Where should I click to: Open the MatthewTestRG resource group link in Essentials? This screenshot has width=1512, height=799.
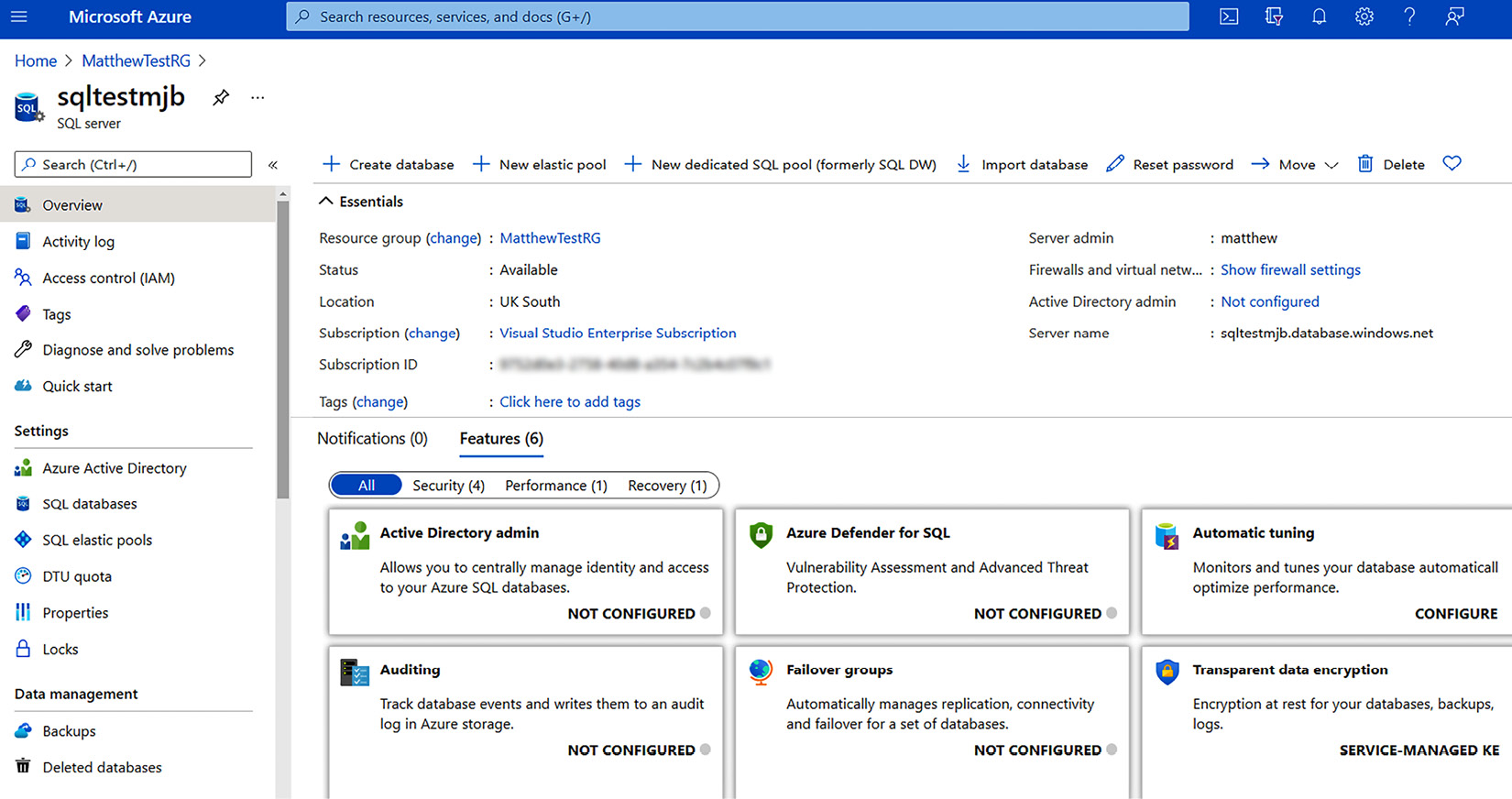click(x=550, y=237)
